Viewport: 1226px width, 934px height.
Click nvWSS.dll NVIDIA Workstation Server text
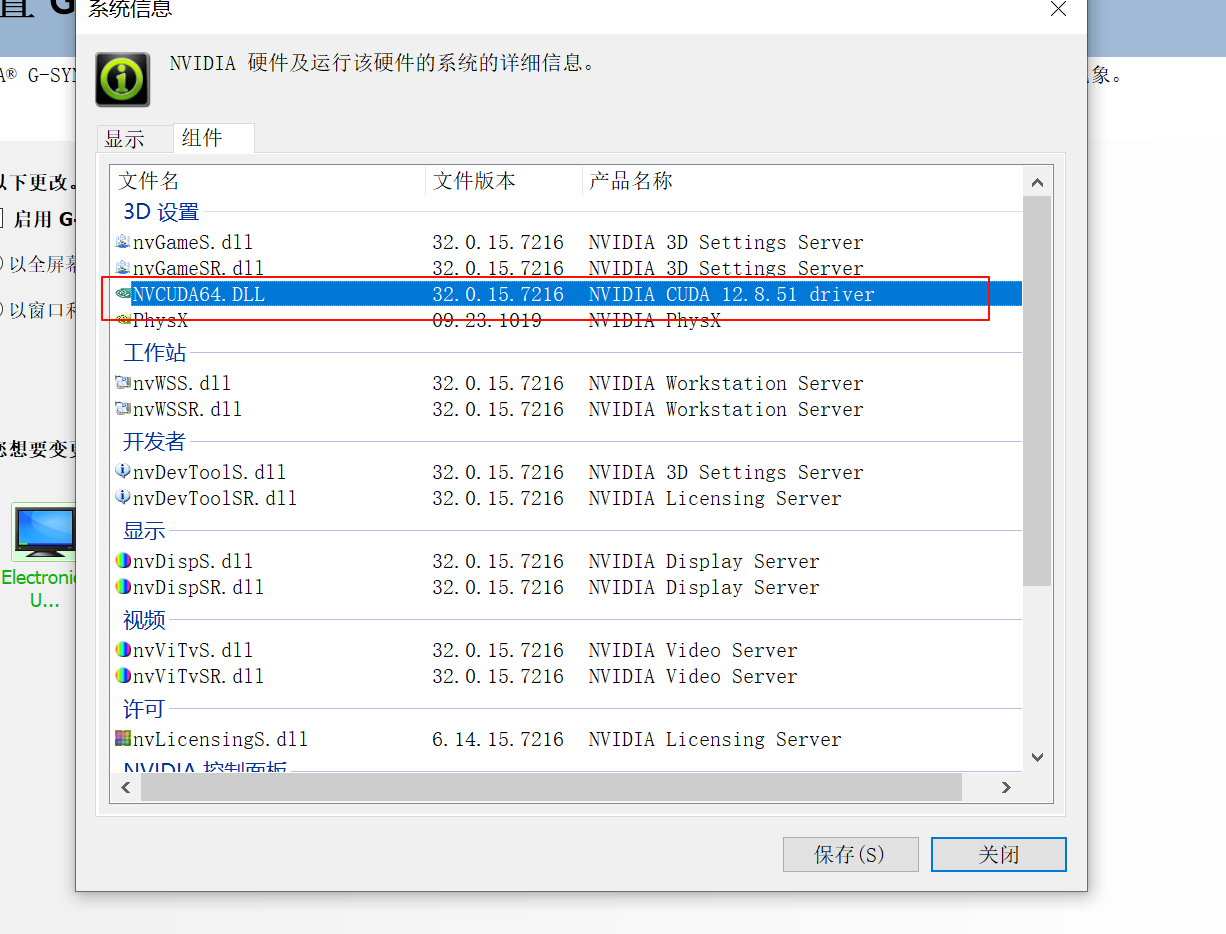[726, 383]
